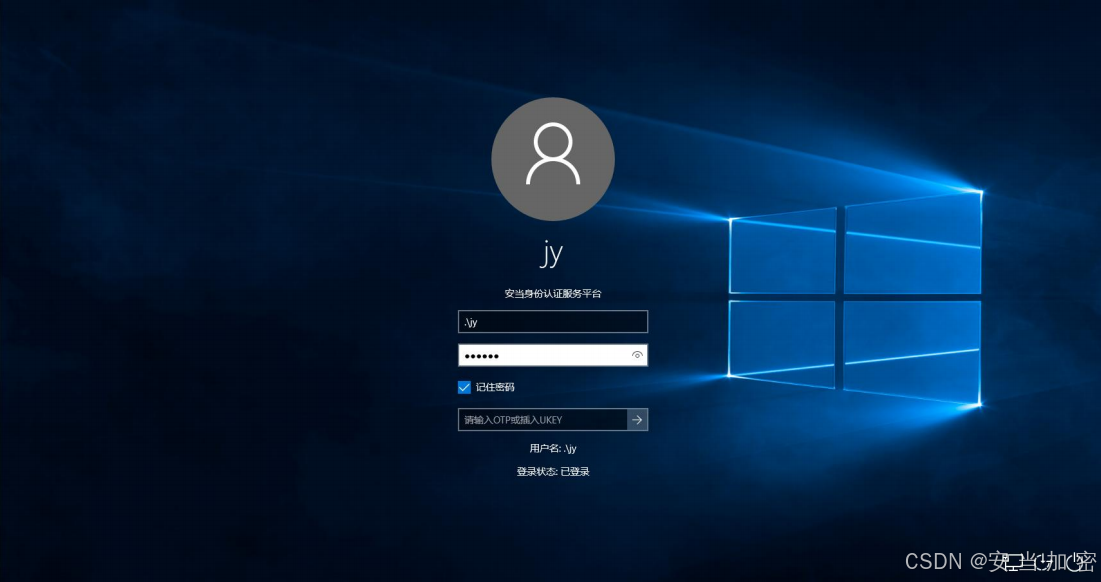Reveal the password with the eye icon
Screen dimensions: 1101x582
coord(637,355)
